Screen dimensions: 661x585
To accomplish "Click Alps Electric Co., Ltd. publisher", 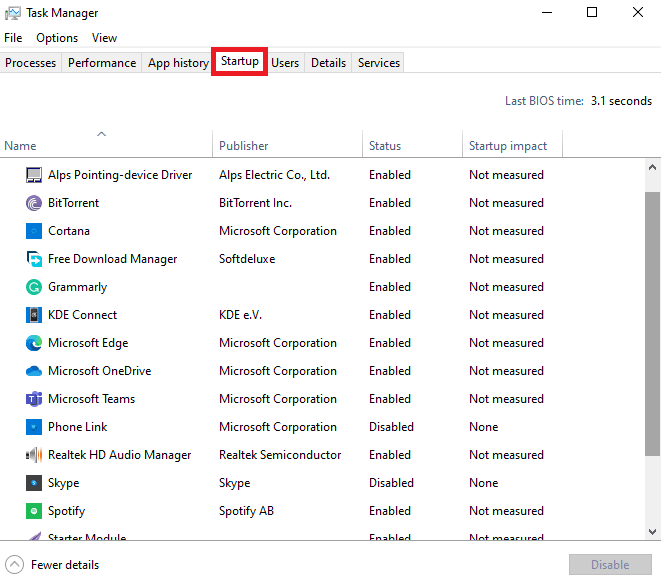I will (274, 175).
